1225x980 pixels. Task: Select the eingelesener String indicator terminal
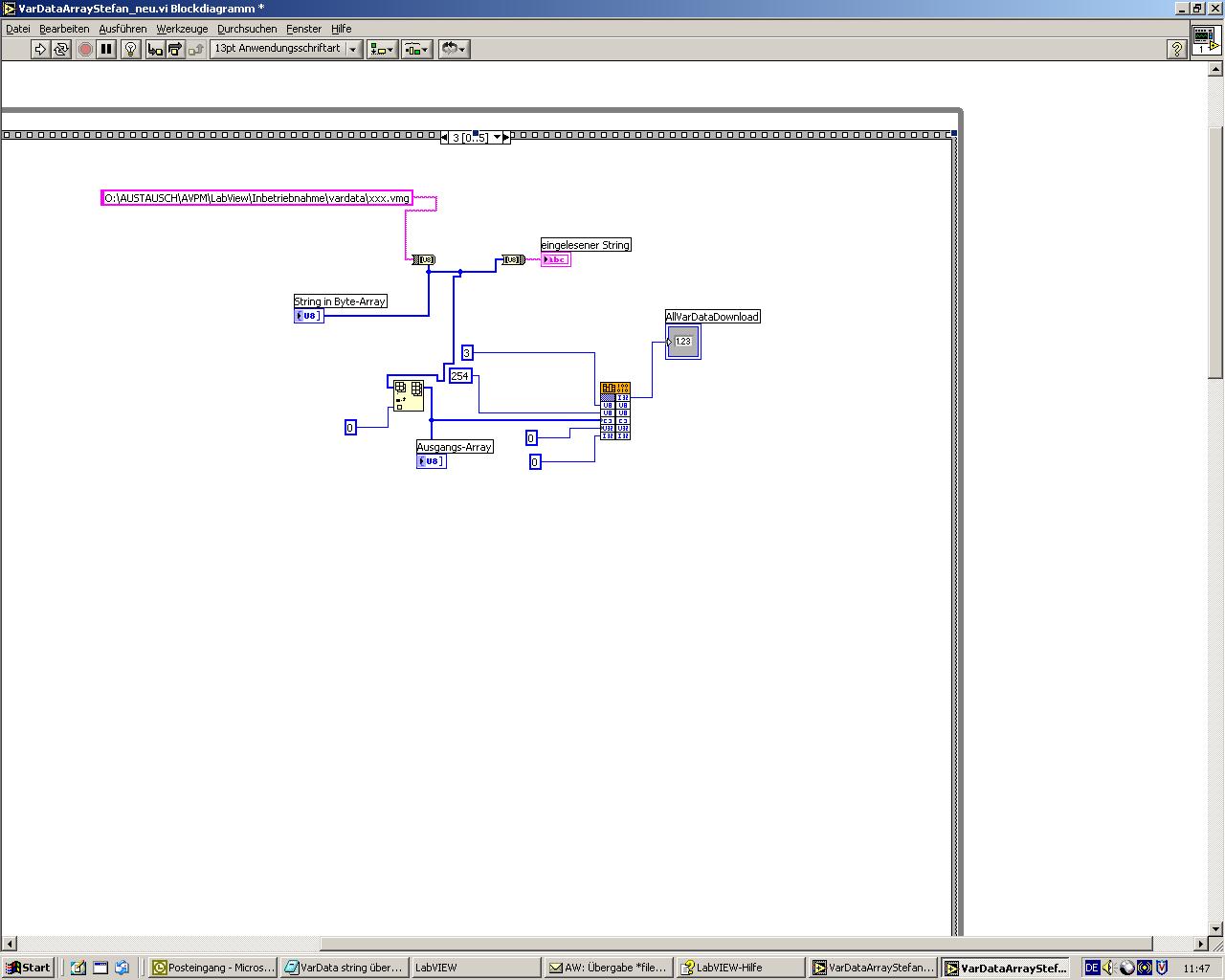[555, 259]
